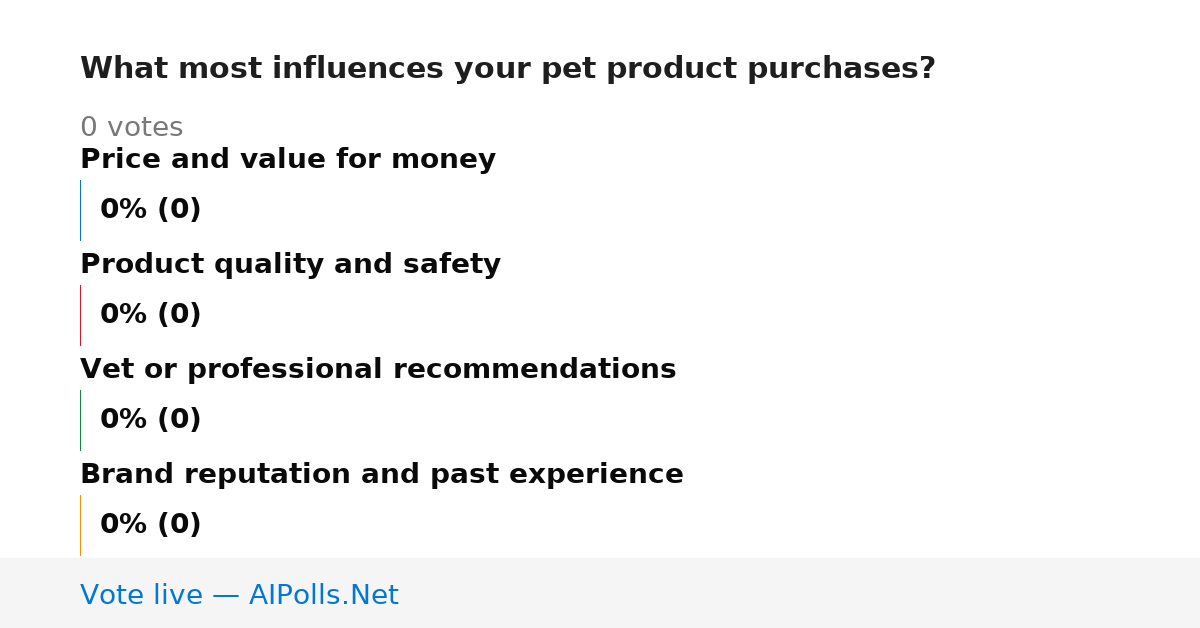Click the 0 votes counter
1200x628 pixels.
click(131, 128)
